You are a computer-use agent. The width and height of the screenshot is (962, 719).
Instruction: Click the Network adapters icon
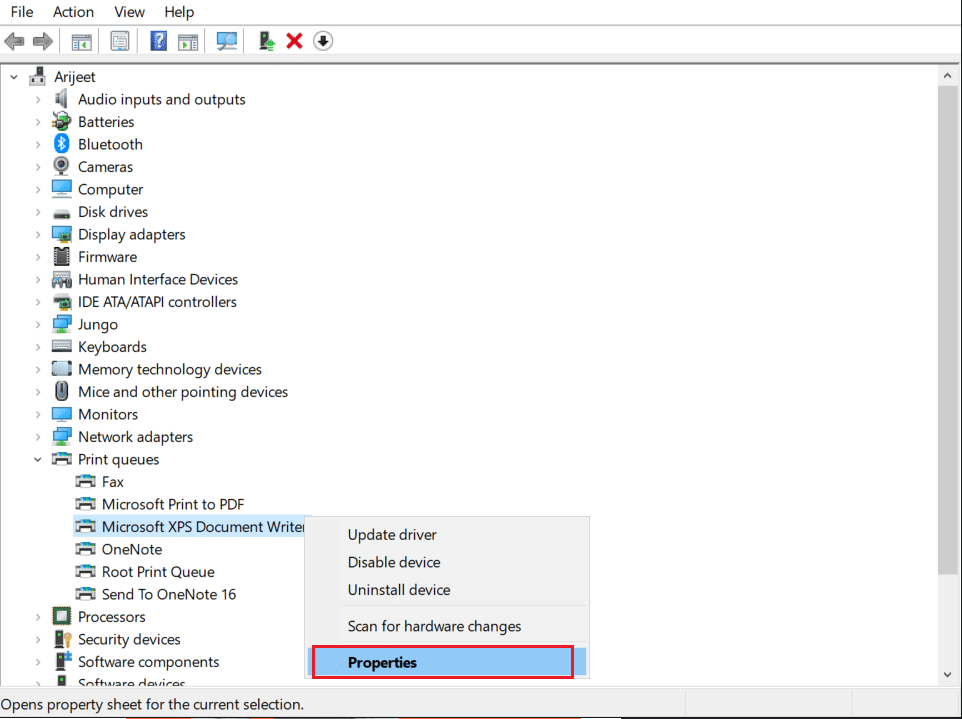pos(61,437)
